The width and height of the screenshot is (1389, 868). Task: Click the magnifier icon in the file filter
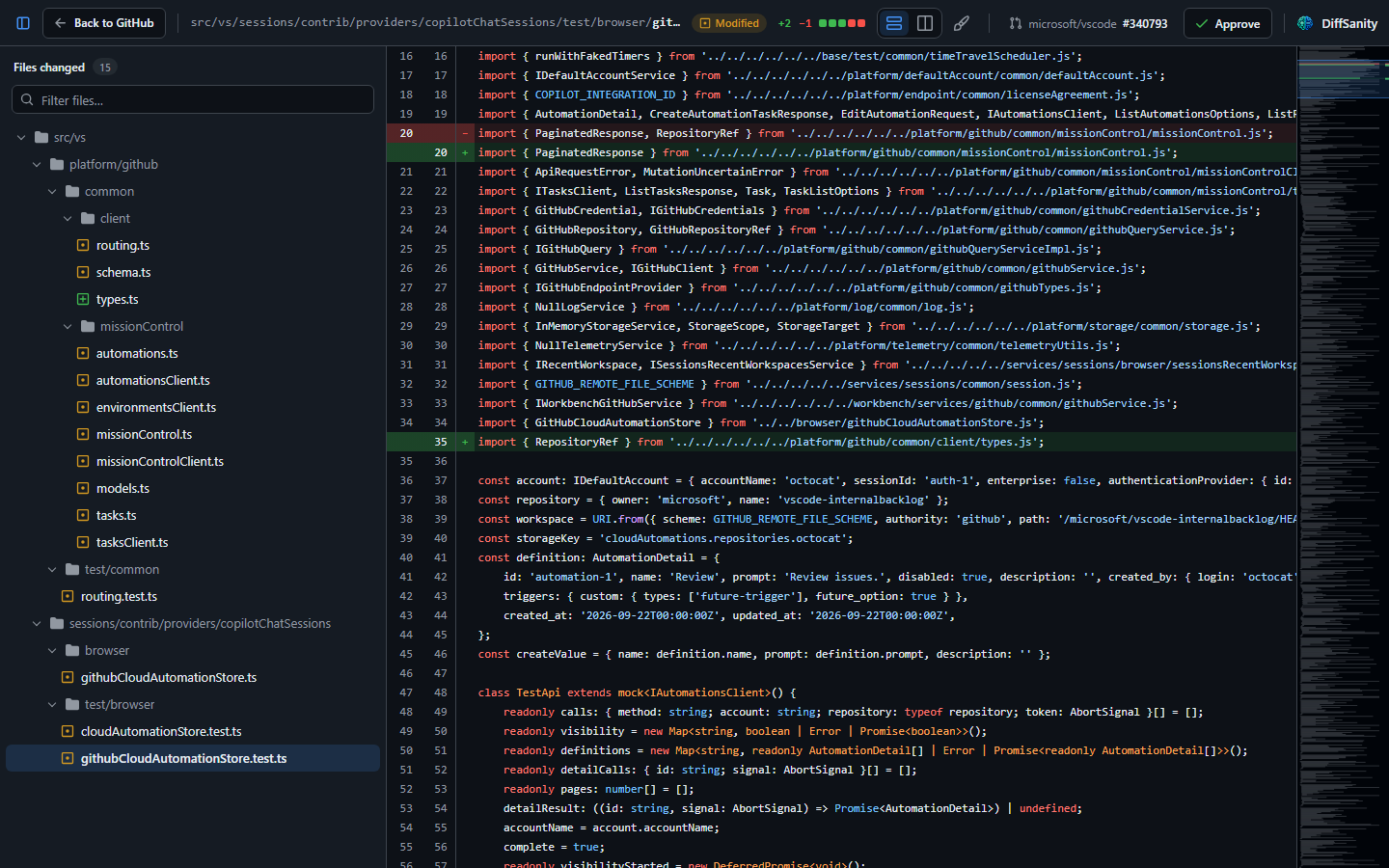[x=27, y=99]
